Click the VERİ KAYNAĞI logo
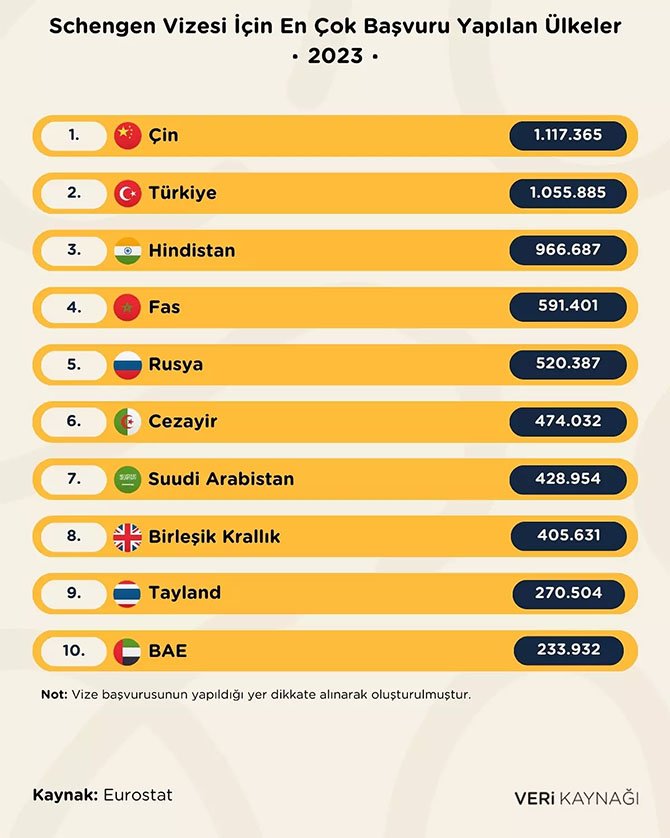Screen dimensions: 670x838 tap(576, 797)
